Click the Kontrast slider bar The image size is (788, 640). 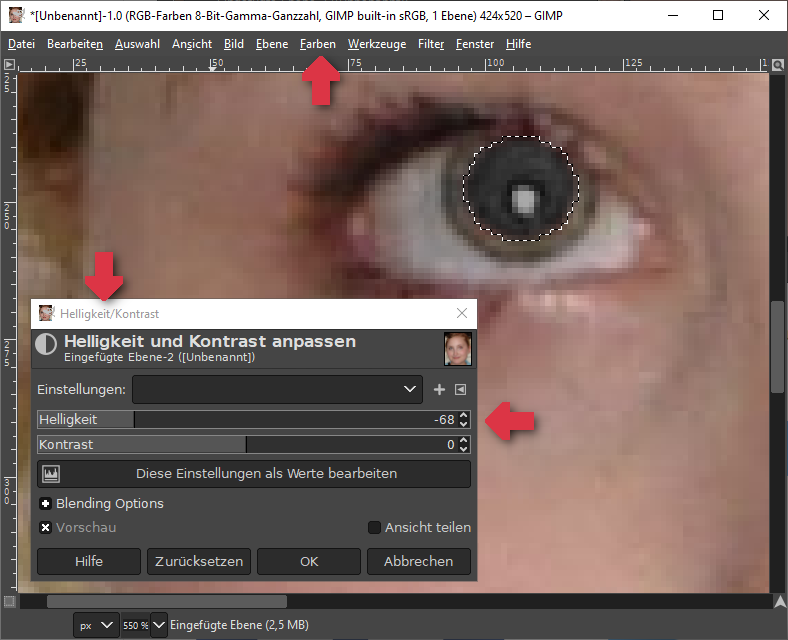[x=240, y=444]
